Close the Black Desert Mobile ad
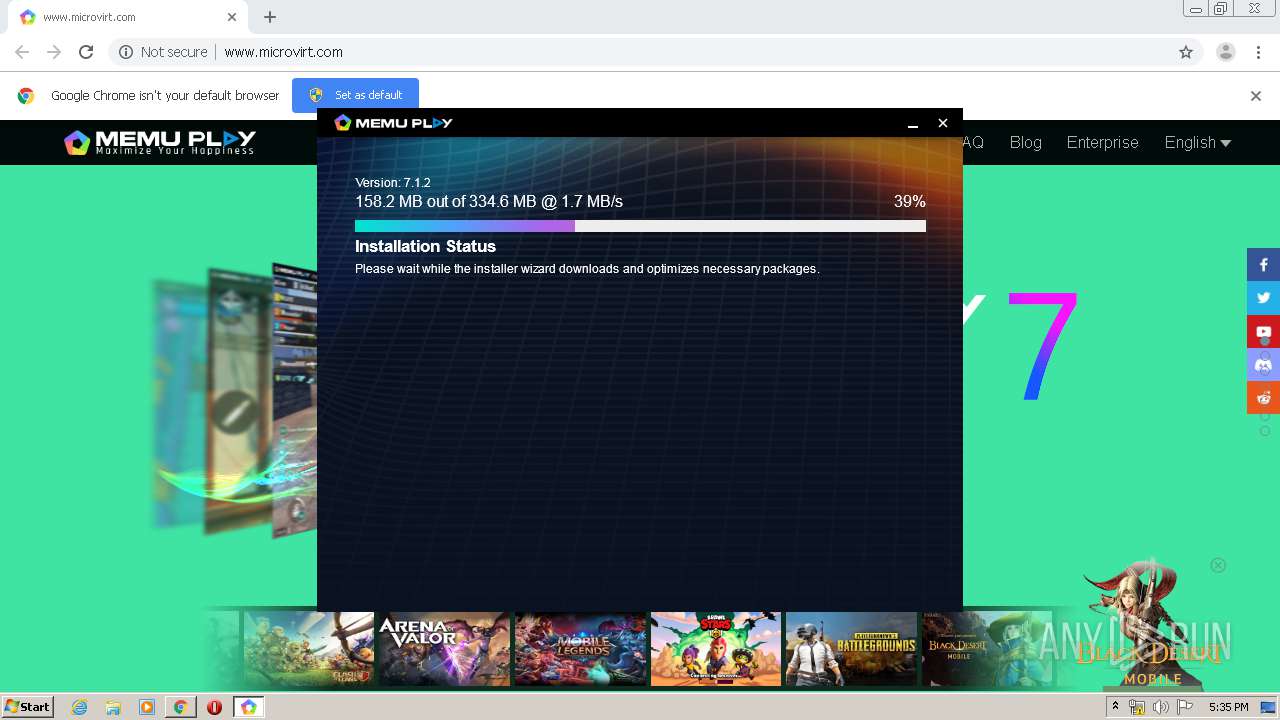Viewport: 1280px width, 720px height. (x=1218, y=565)
